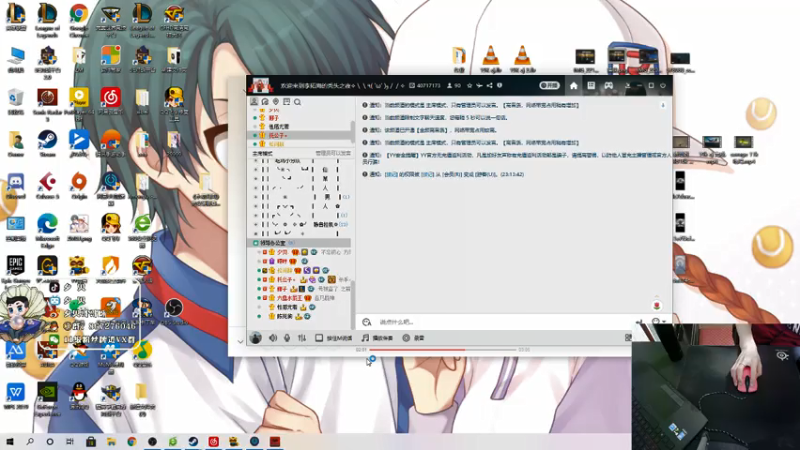800x450 pixels.
Task: Select the headset sidebar tab
Action: (x=265, y=102)
